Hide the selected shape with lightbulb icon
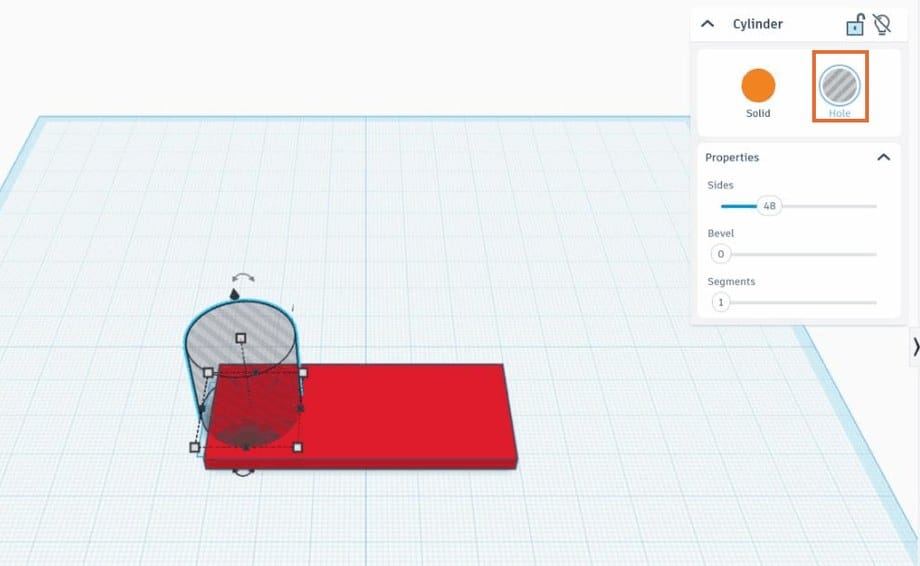920x566 pixels. [x=882, y=24]
